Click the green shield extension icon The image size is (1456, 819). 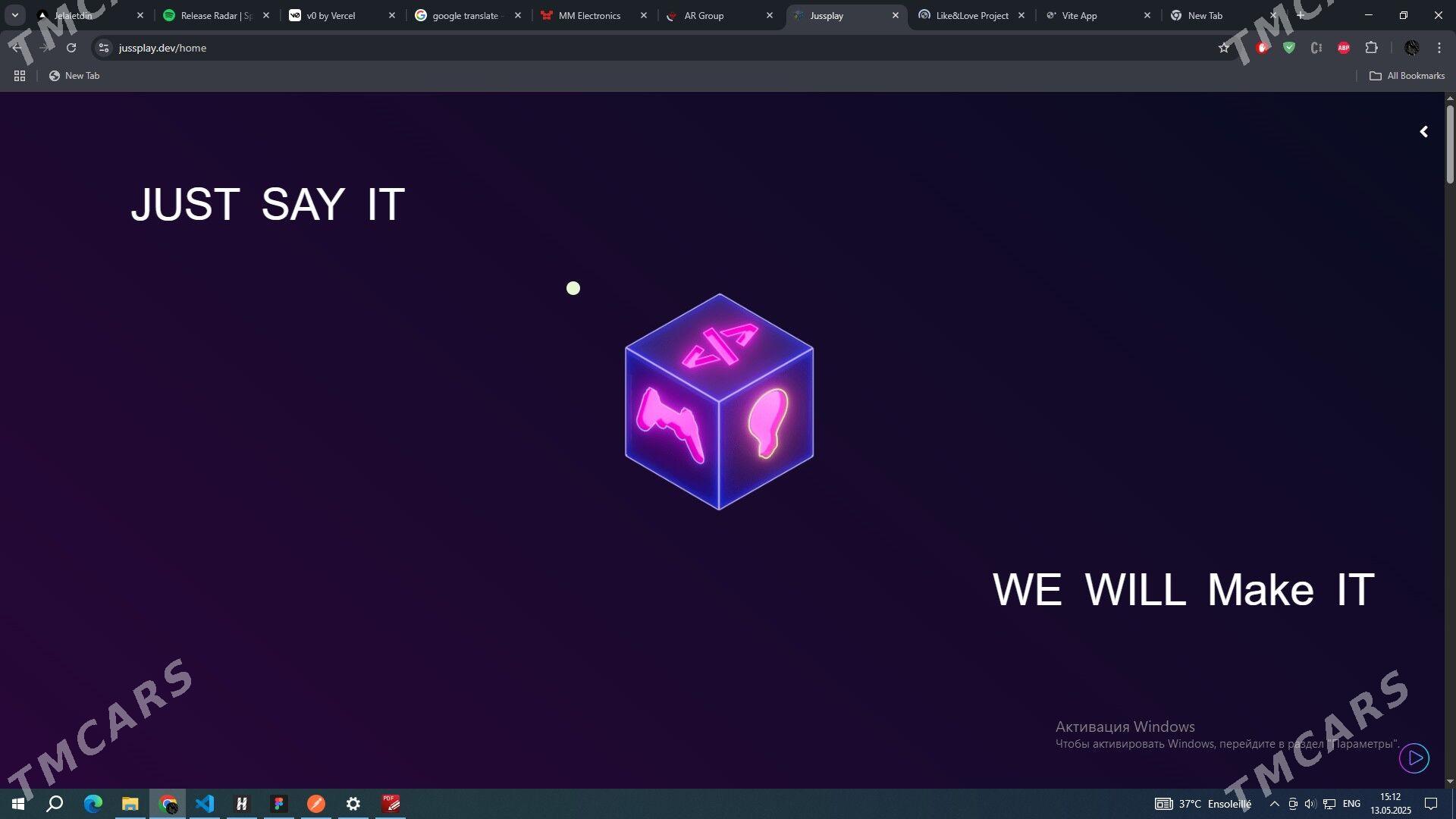1289,48
